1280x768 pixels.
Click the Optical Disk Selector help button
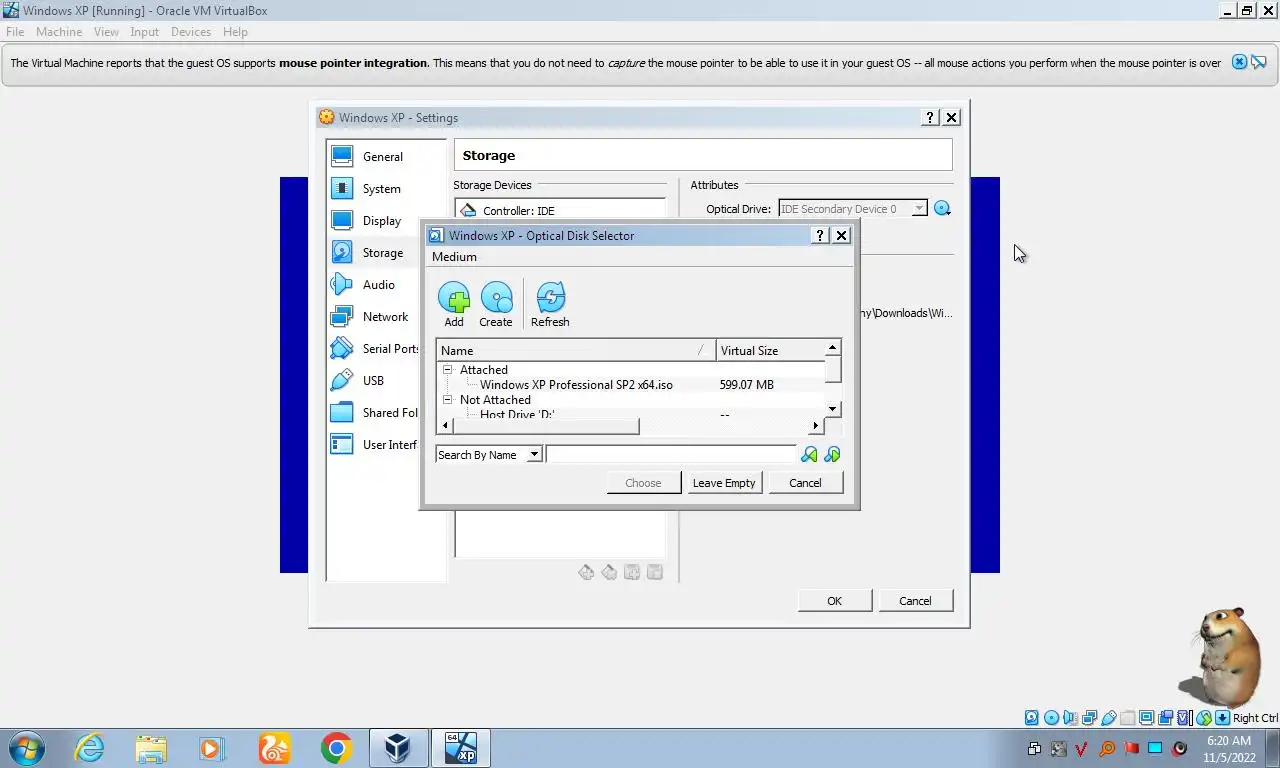pyautogui.click(x=820, y=236)
